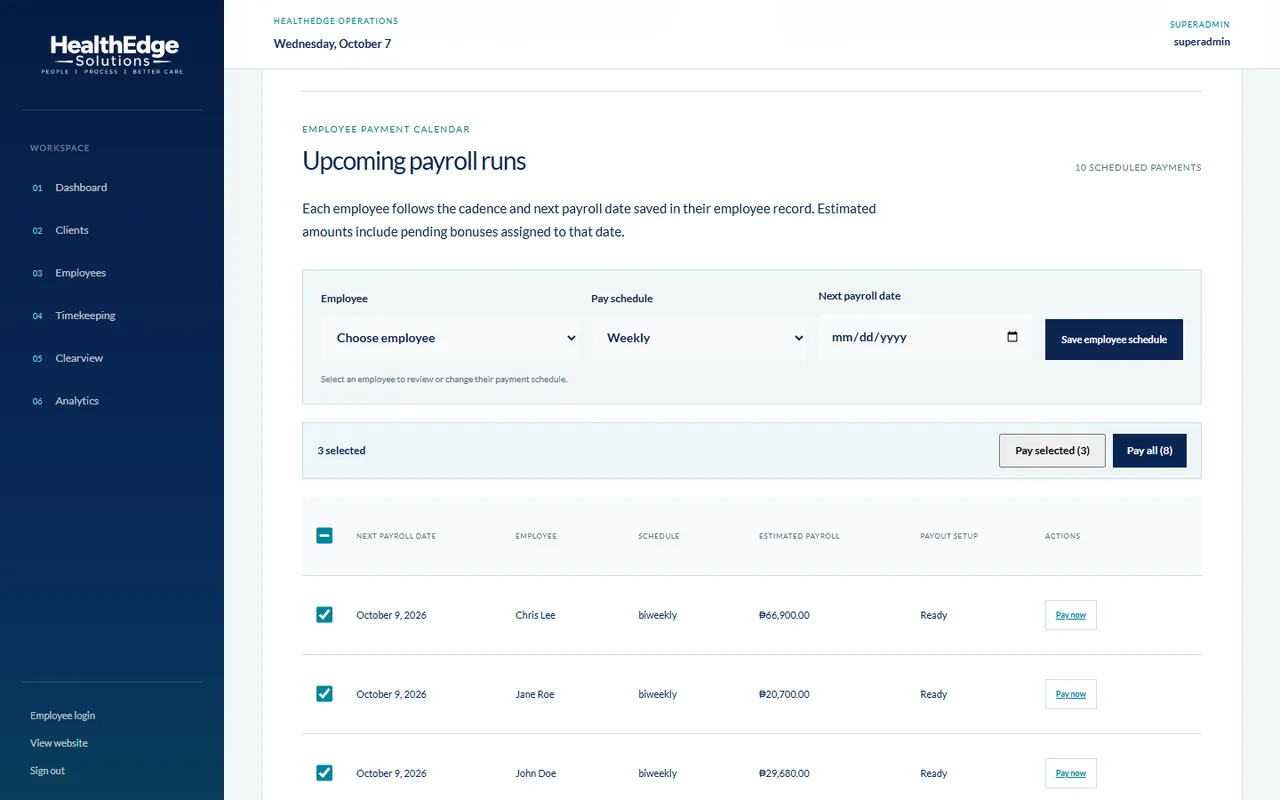Click View website link
The width and height of the screenshot is (1280, 800).
(x=59, y=743)
